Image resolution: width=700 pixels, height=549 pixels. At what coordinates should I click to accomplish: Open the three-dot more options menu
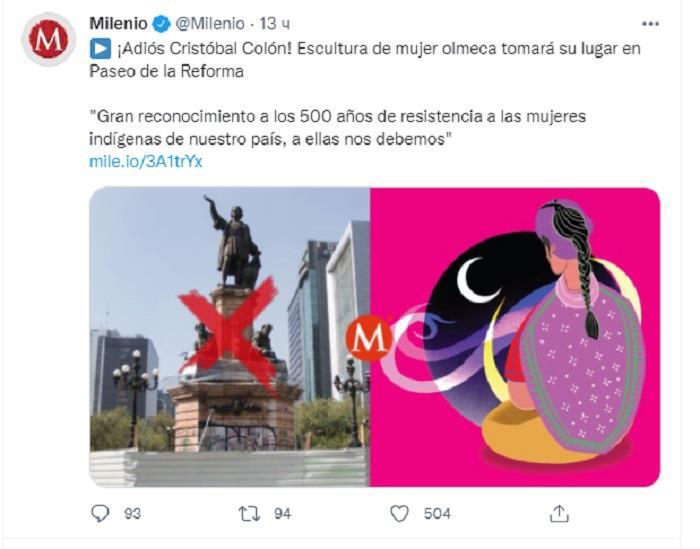(x=650, y=24)
